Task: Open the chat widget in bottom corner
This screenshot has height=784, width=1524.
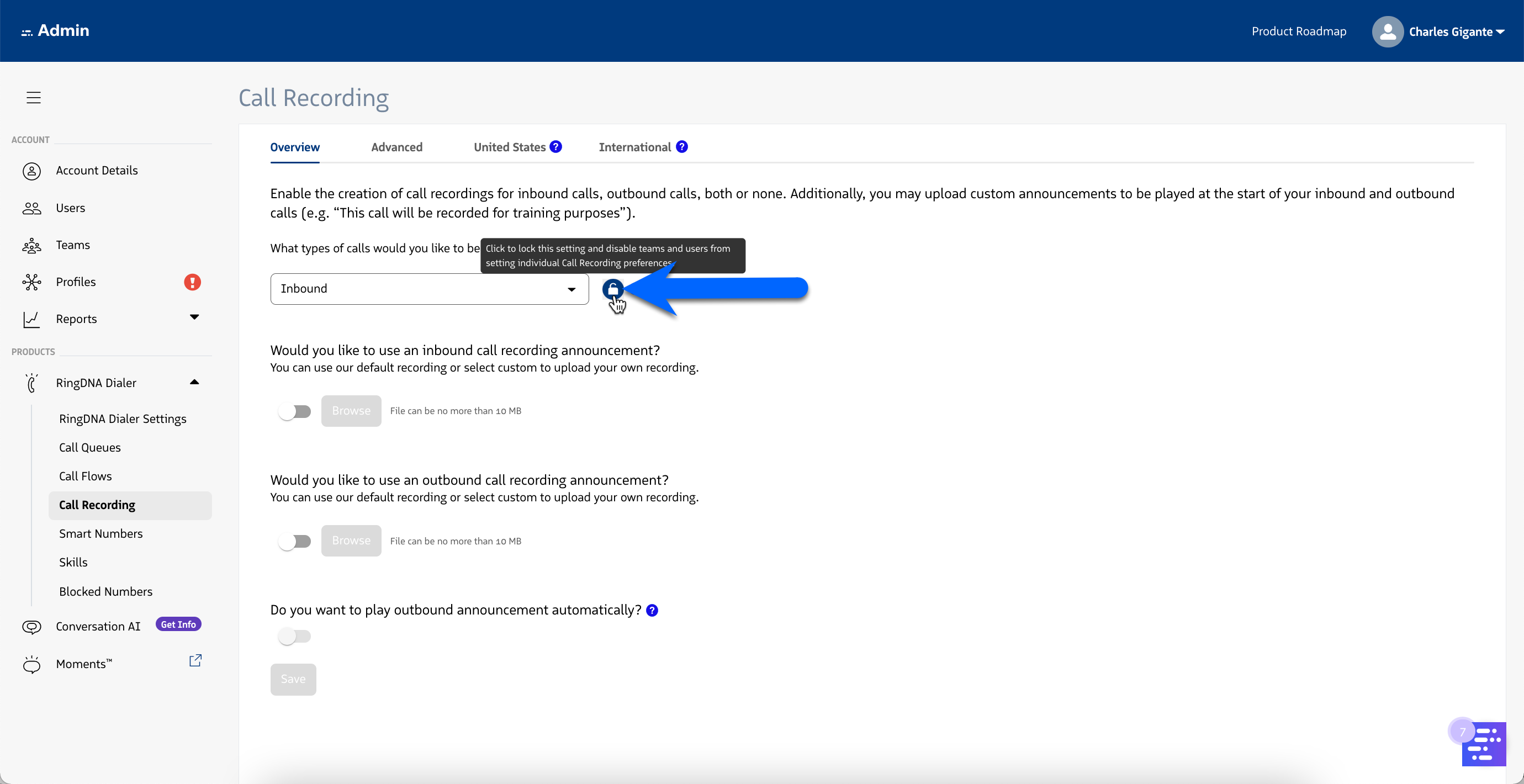Action: [x=1483, y=744]
